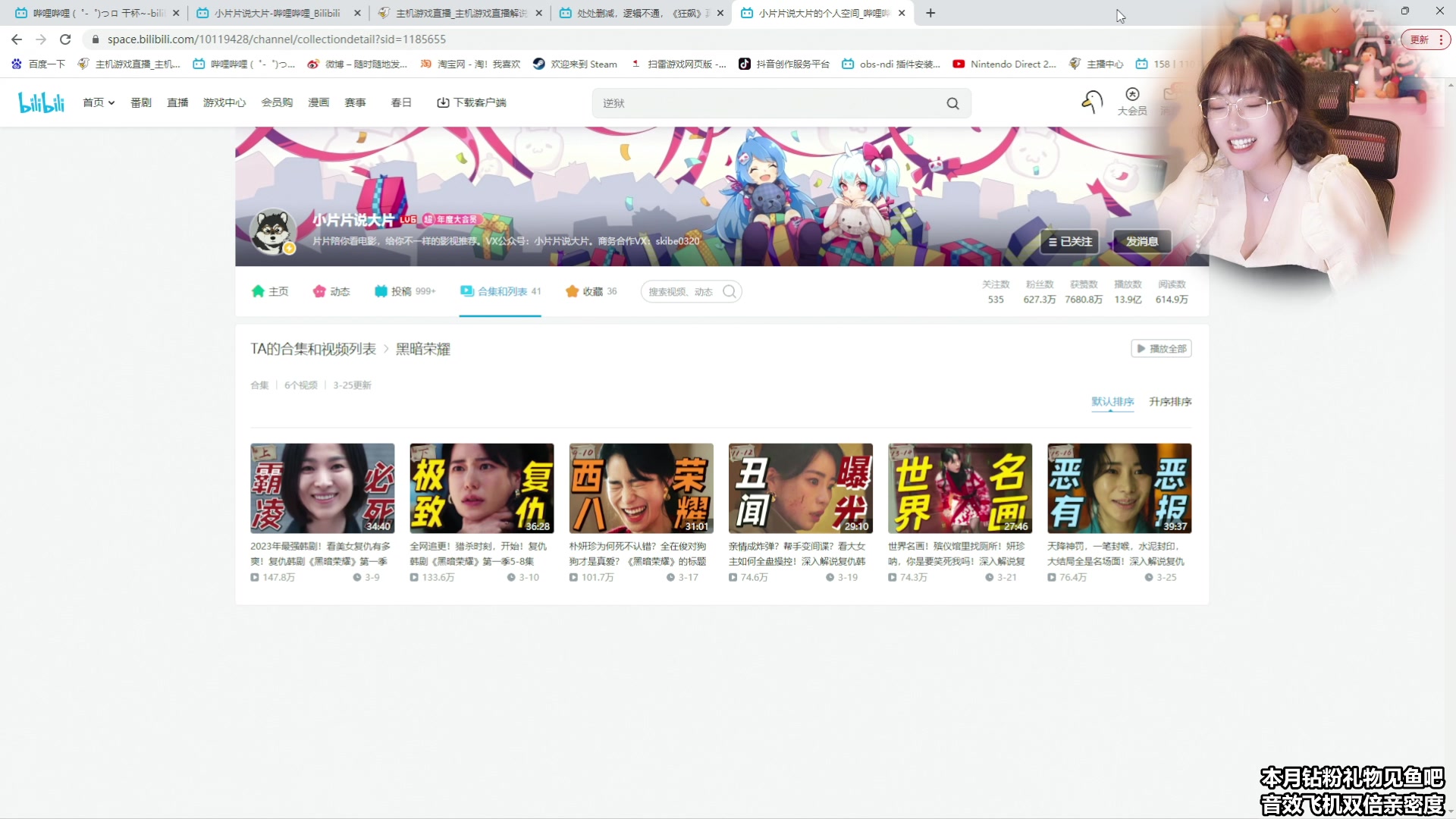Open the 抖音创作服务平台 bookmark
The width and height of the screenshot is (1456, 819).
click(784, 64)
